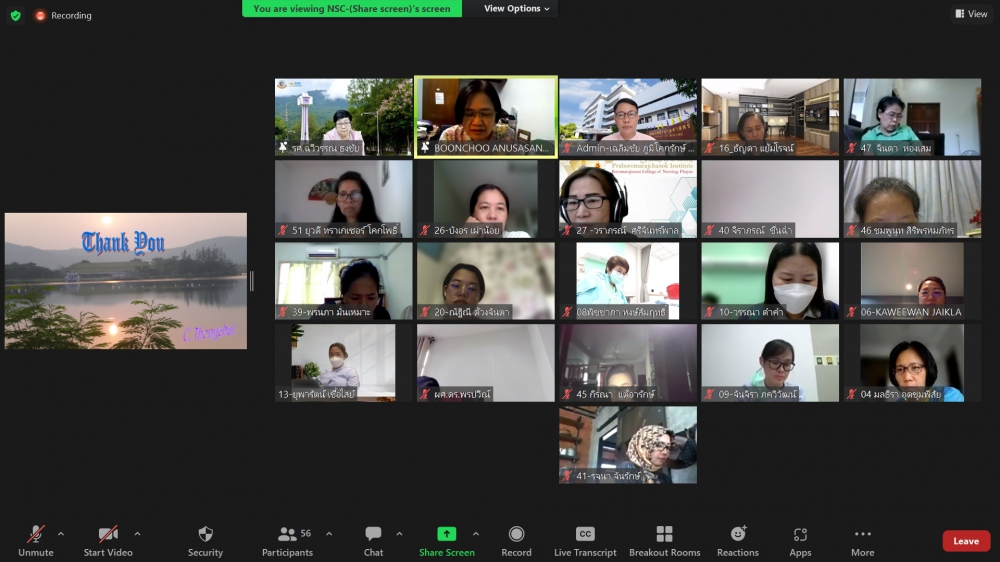Expand video options arrow beside Start Video
Viewport: 1000px width, 562px height.
point(137,534)
